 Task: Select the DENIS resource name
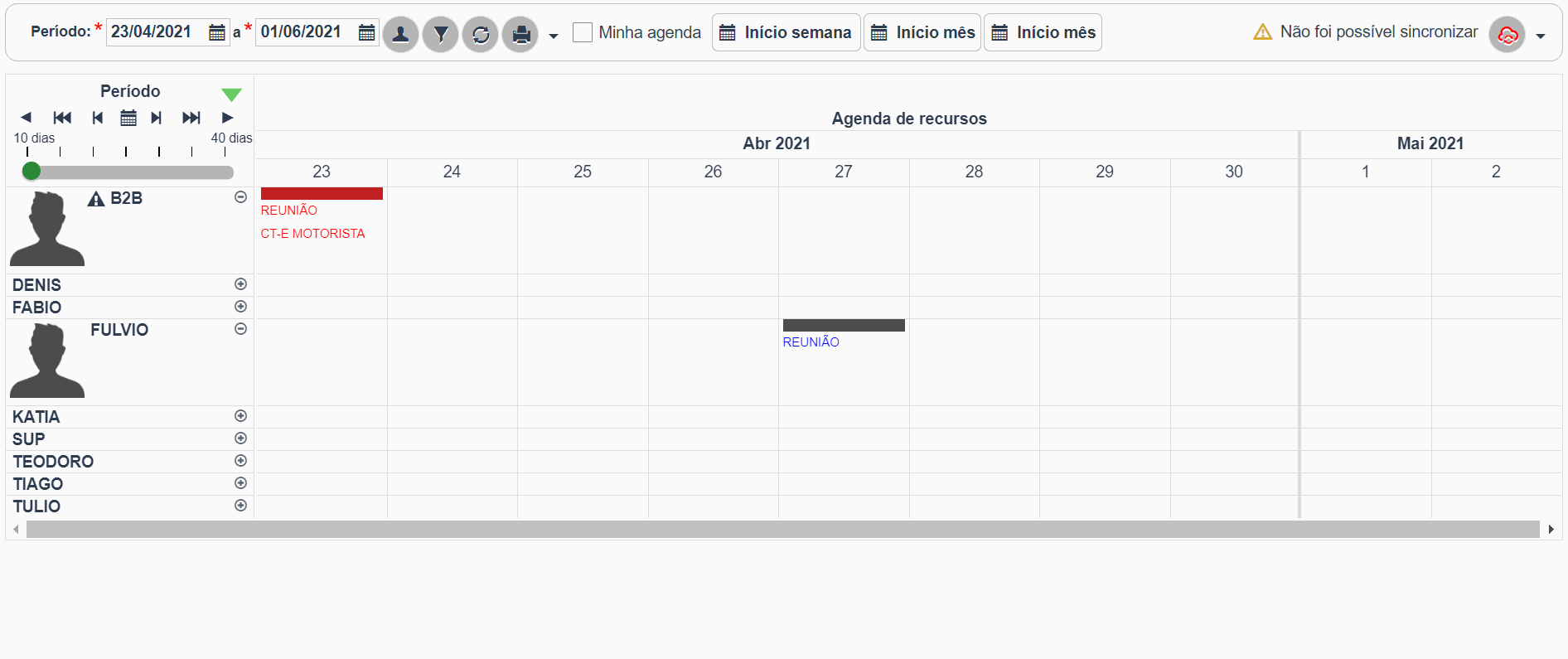[36, 285]
